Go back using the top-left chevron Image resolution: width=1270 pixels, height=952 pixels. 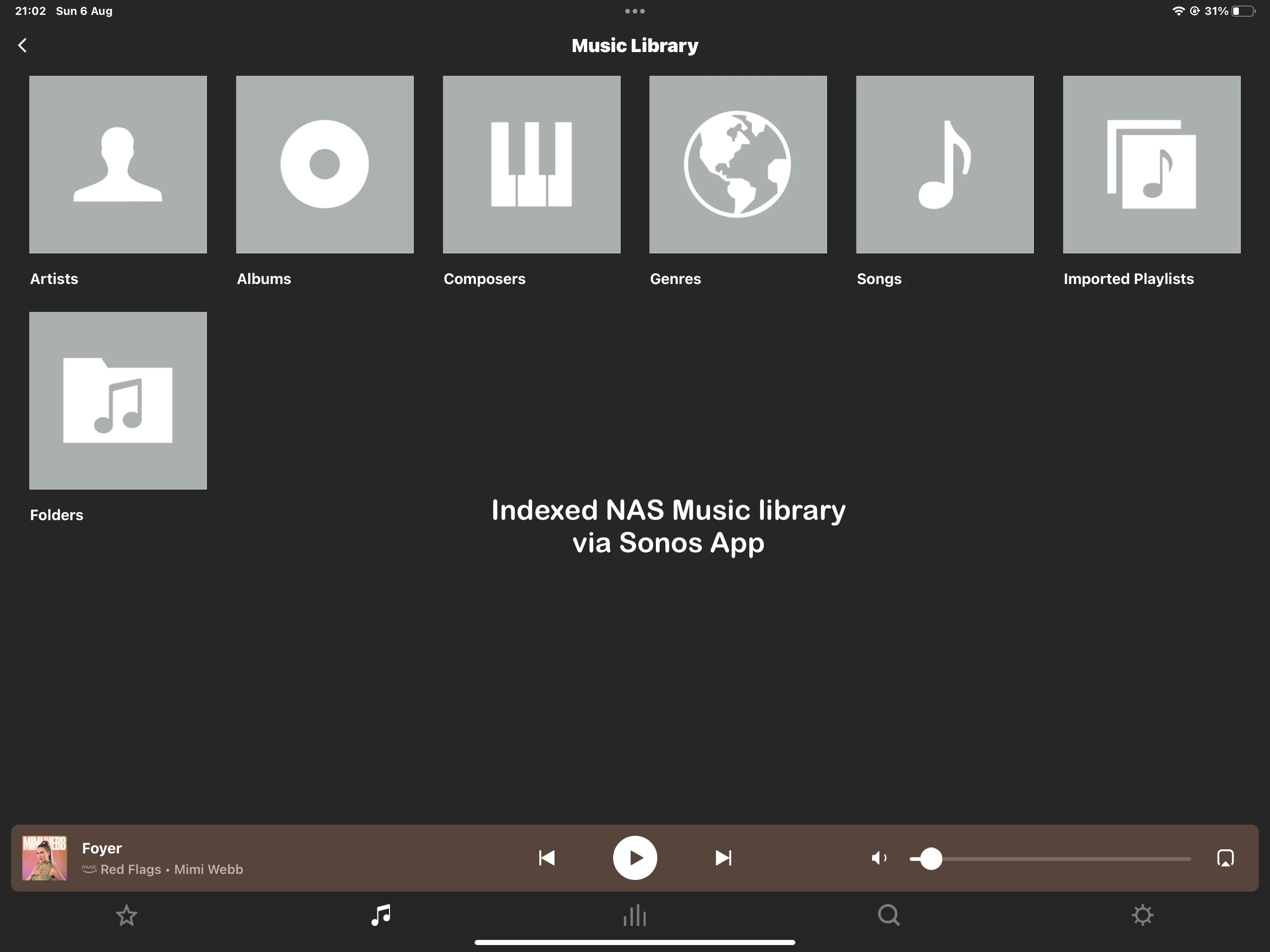pyautogui.click(x=22, y=46)
